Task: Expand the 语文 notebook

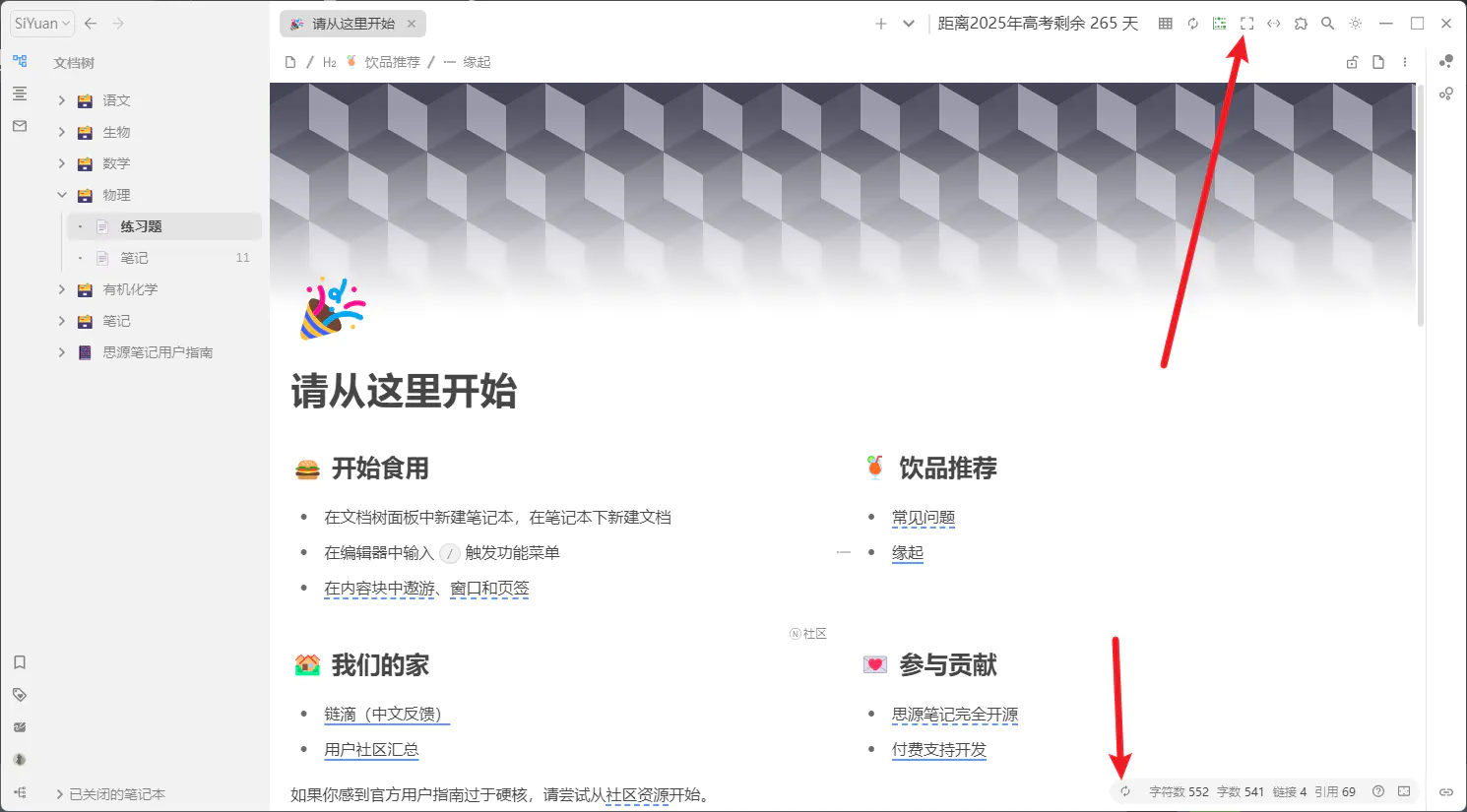Action: tap(61, 100)
